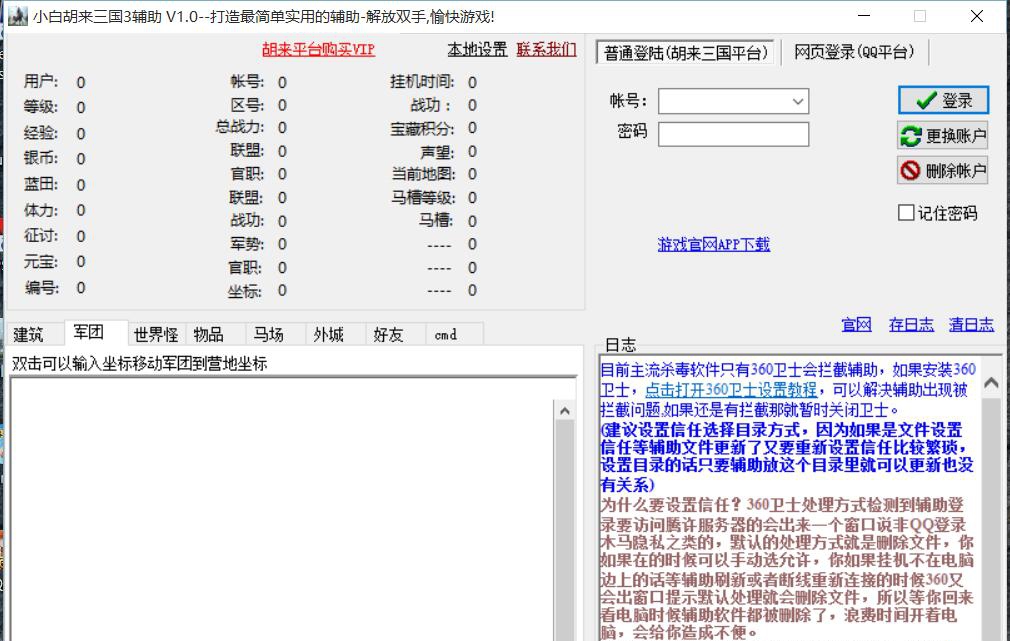Viewport: 1010px width, 641px height.
Task: Select the 普通登陆(胡来三国平台) tab
Action: click(685, 50)
